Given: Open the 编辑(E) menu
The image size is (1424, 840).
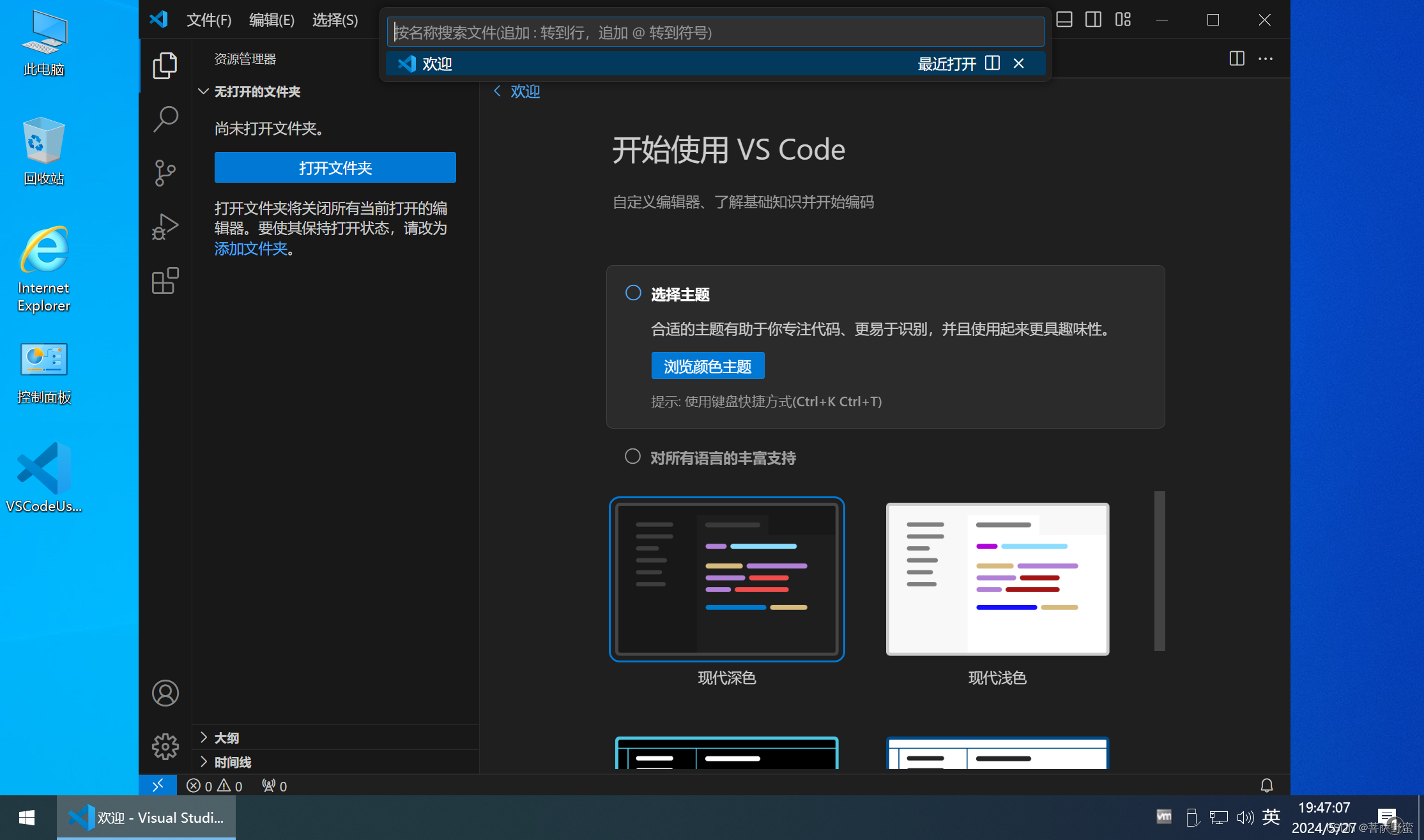Looking at the screenshot, I should pos(272,20).
